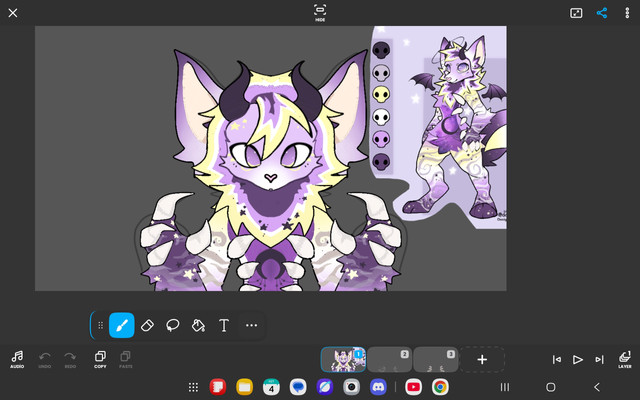Redo the last undone action

point(70,360)
